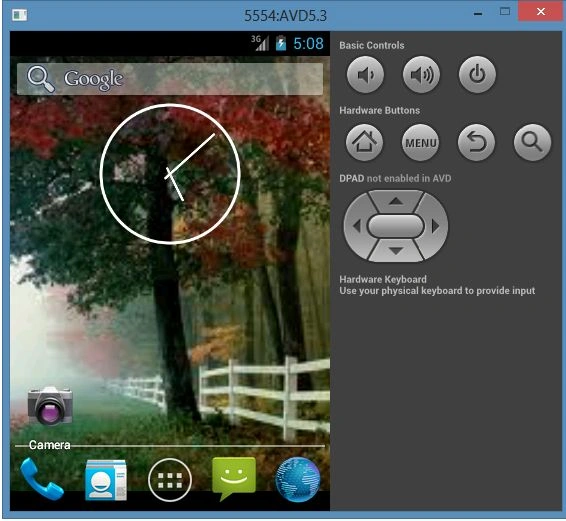Click the Camera label under the icon
Screen dimensions: 566x521
click(x=49, y=445)
